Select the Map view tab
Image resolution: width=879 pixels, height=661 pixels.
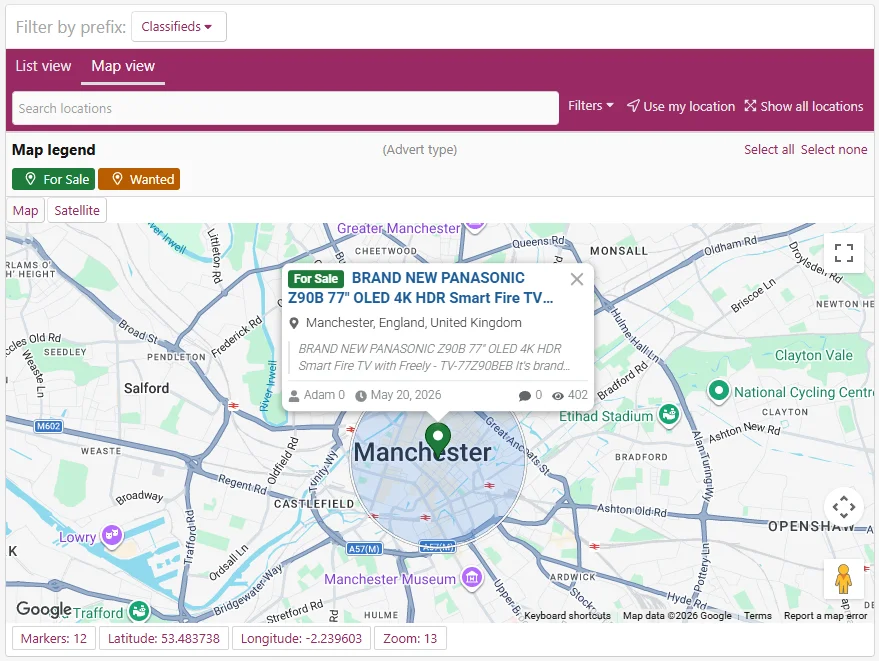coord(123,66)
